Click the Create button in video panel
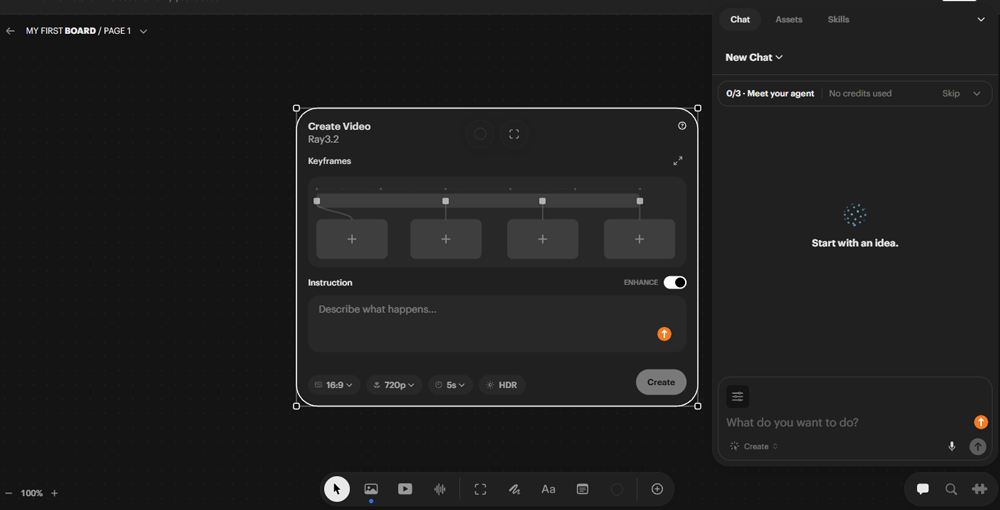 [x=661, y=382]
